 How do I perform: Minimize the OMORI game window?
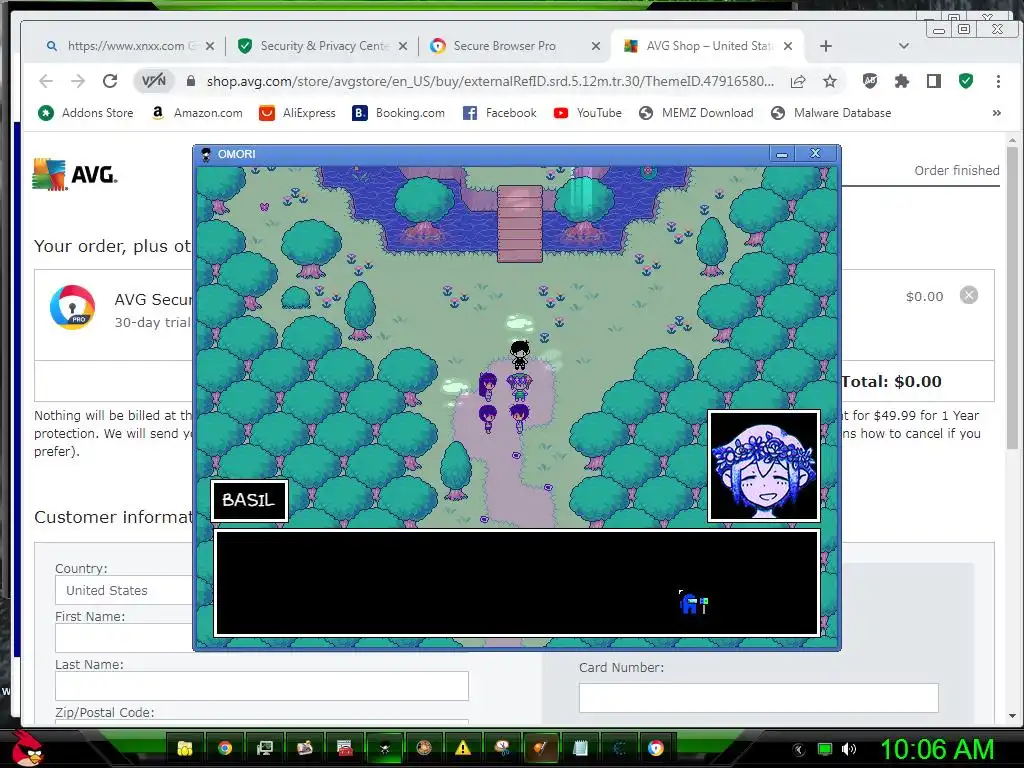[x=782, y=154]
